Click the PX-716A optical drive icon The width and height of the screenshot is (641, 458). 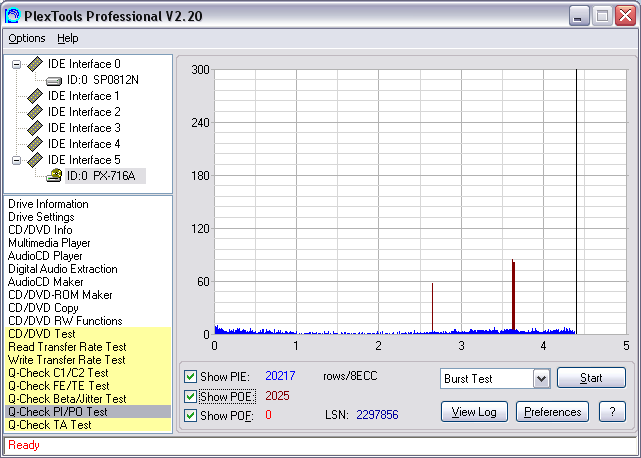click(x=54, y=175)
